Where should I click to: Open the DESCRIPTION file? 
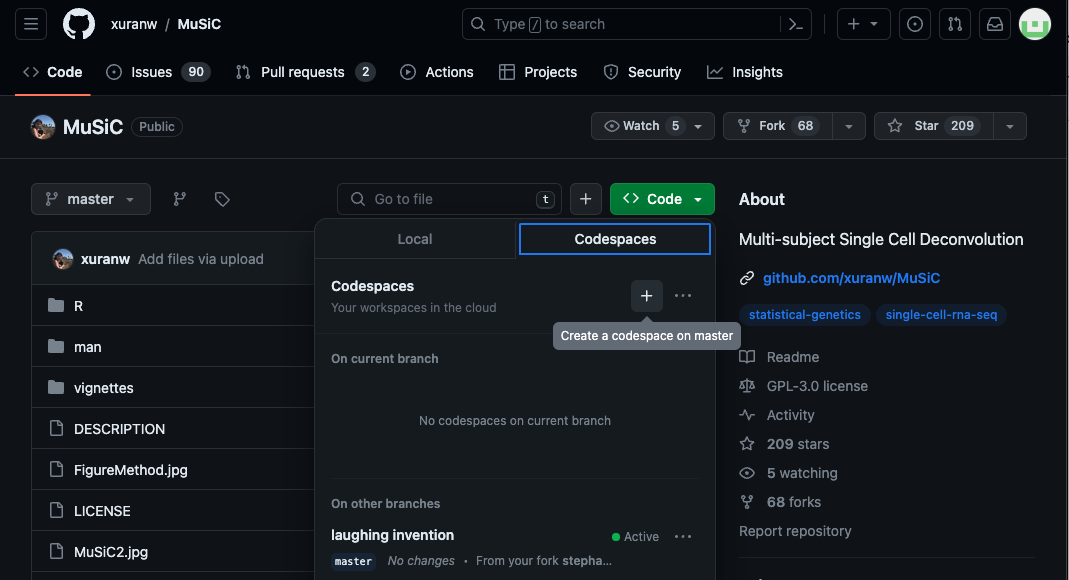coord(119,429)
